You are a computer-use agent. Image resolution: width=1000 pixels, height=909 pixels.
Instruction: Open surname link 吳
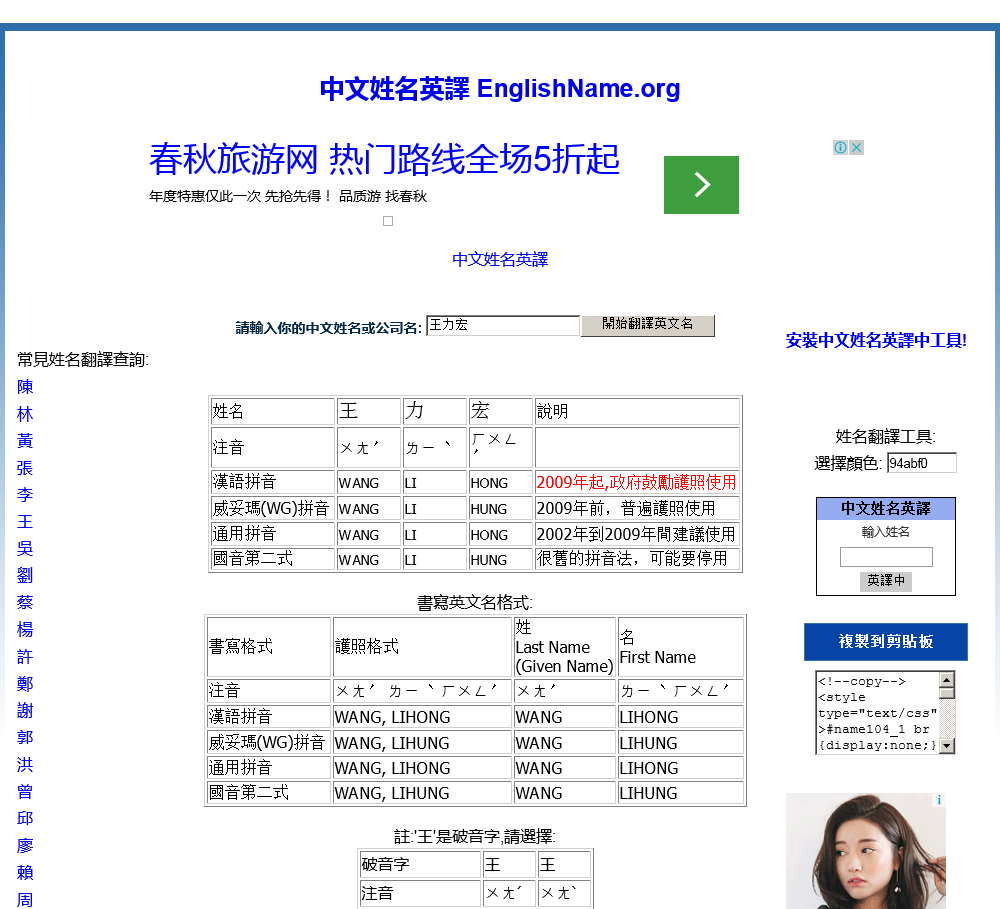25,548
